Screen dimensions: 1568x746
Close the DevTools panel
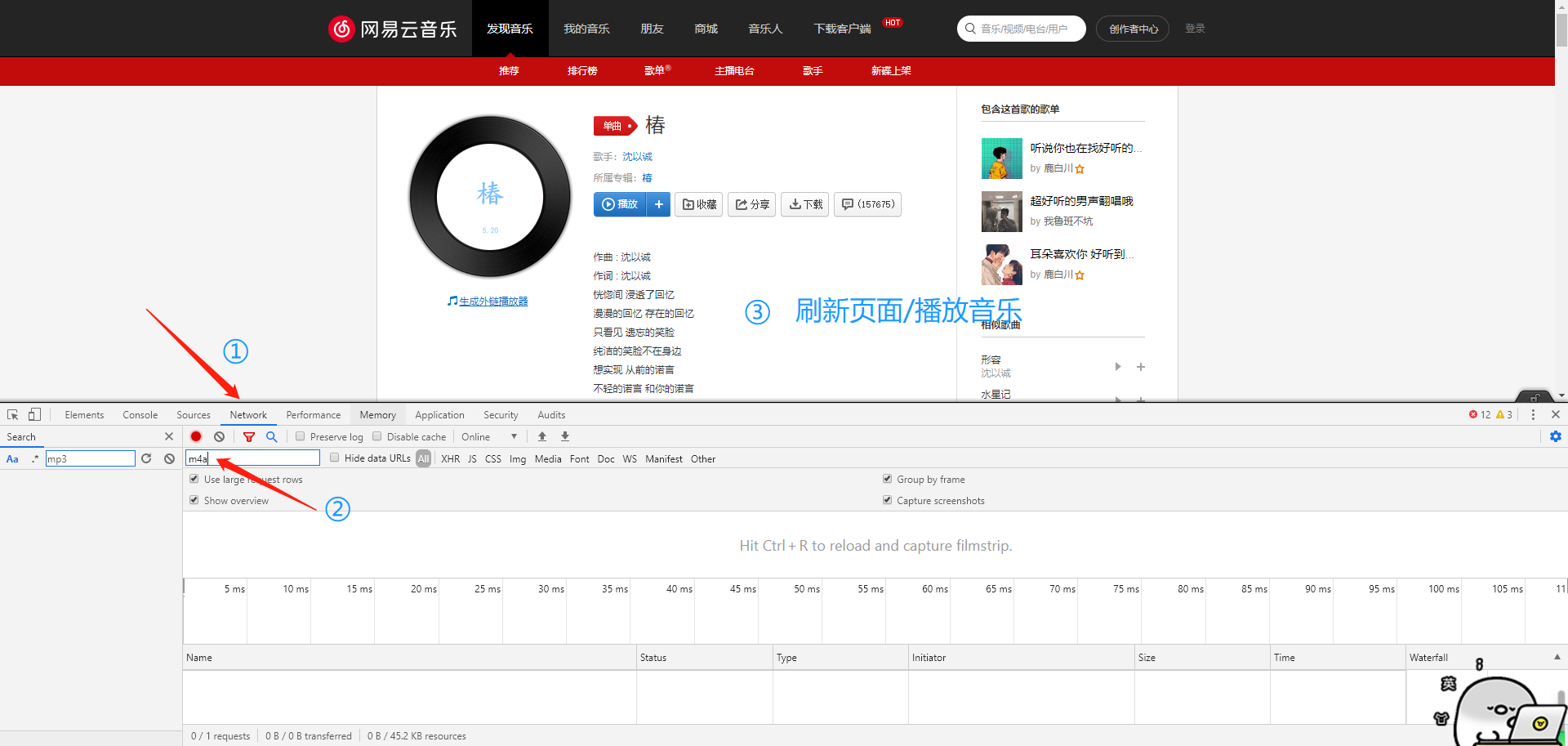click(x=1556, y=414)
